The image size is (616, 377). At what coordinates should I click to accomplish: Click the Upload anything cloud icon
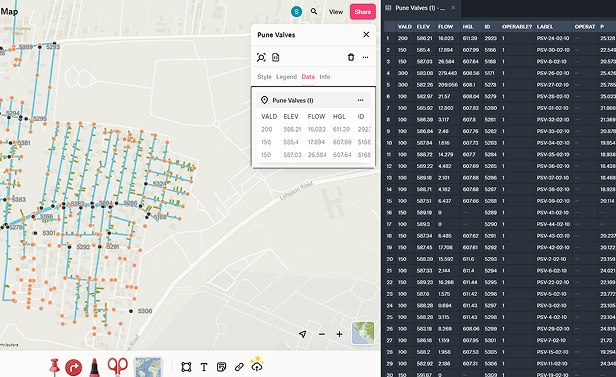257,364
